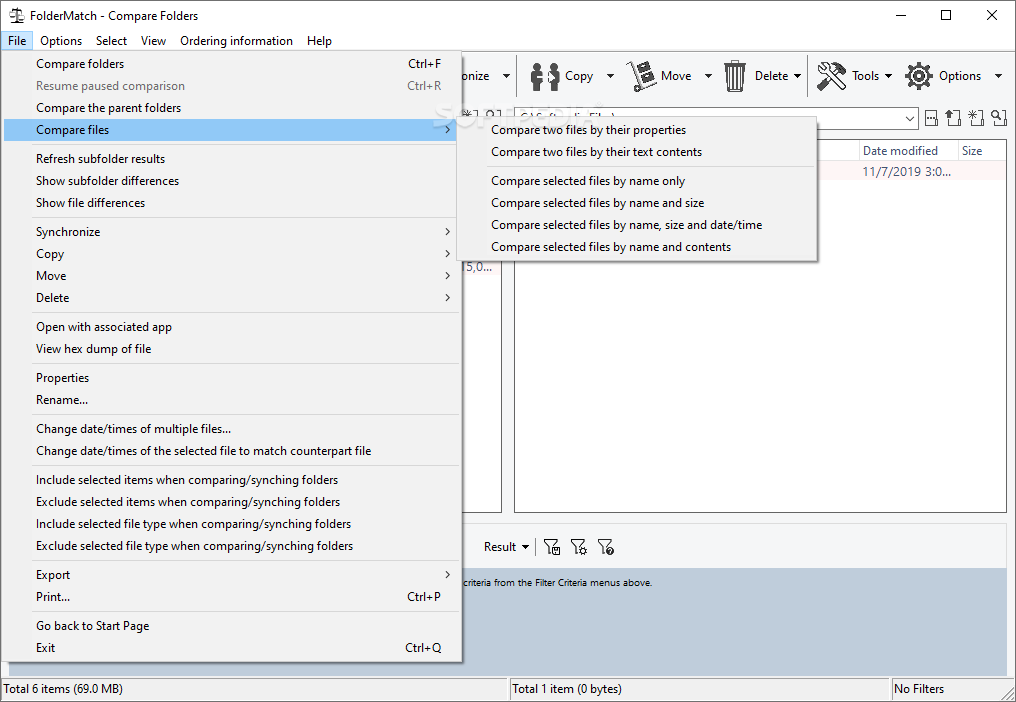Open the Select menu in menu bar

[111, 41]
